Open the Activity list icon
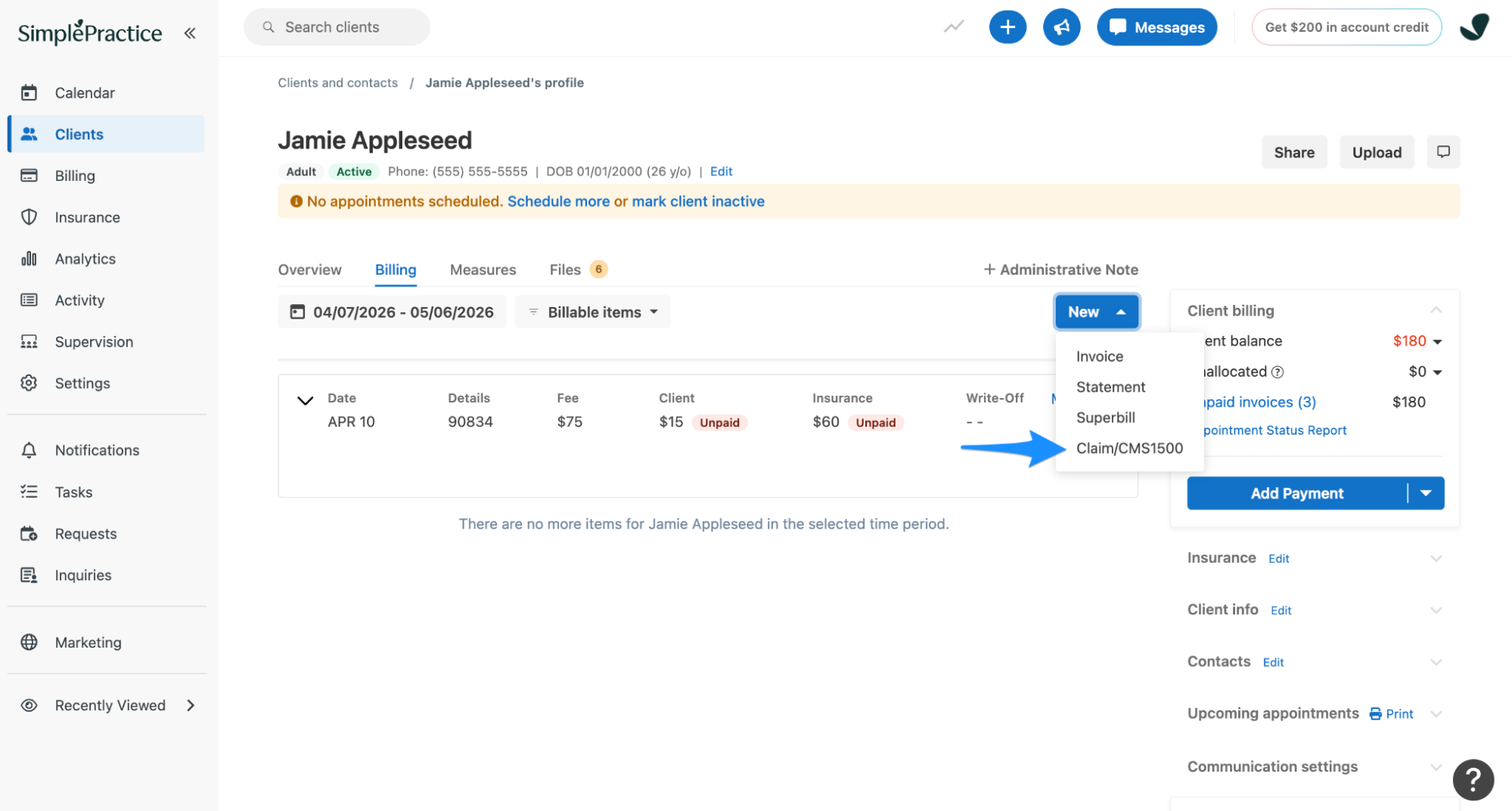 29,300
